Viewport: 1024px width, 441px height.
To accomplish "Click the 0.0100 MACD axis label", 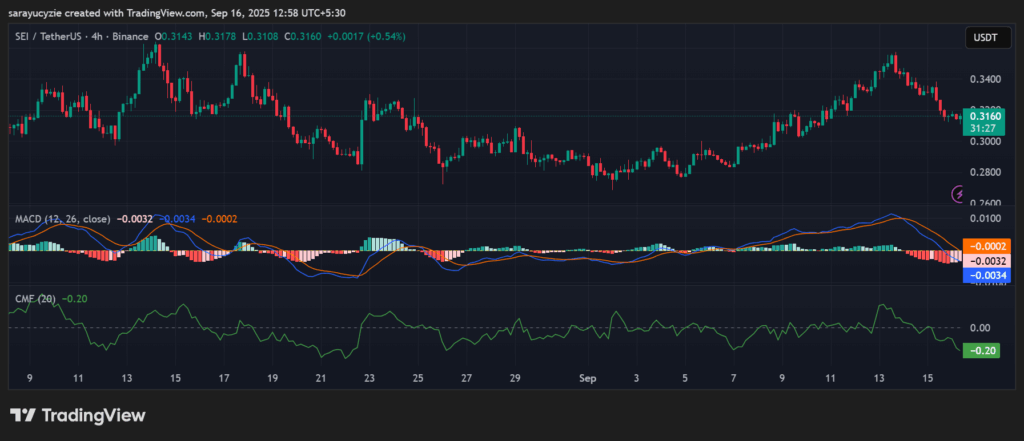I will (x=986, y=217).
